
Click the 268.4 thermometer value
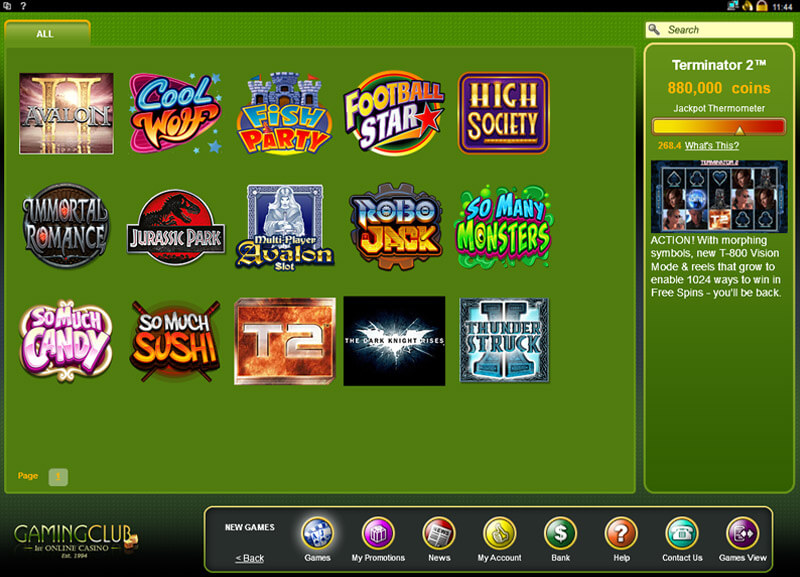pos(669,145)
